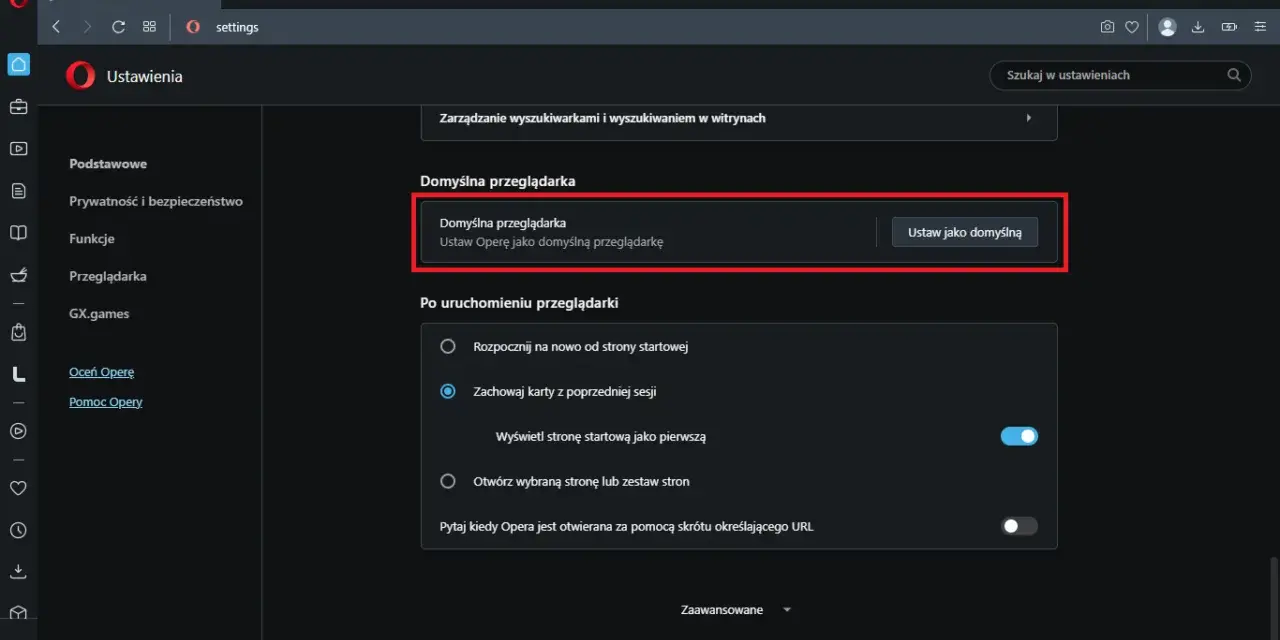Select 'Otwórz wybraną stronę lub zestaw stron'
This screenshot has width=1280, height=640.
448,481
